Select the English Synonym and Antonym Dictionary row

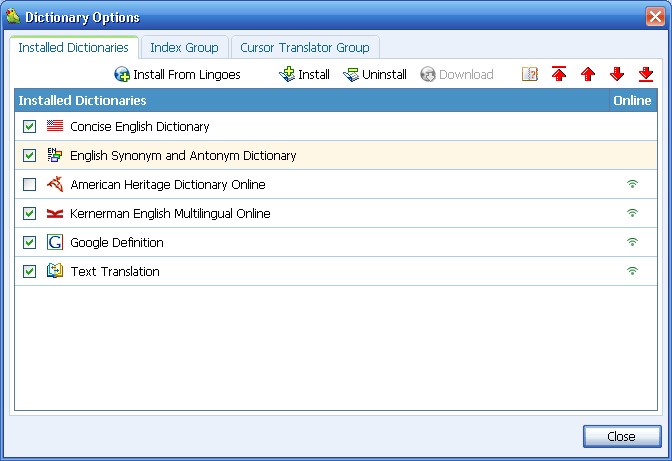tap(183, 156)
